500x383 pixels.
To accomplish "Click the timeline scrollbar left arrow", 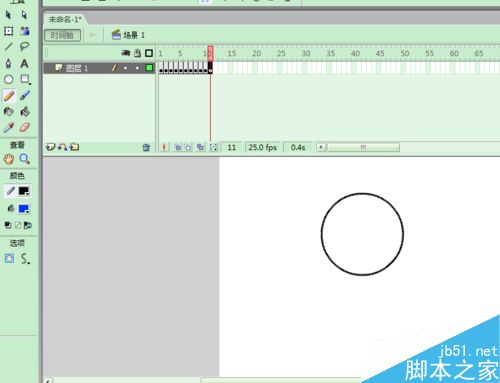I will tap(321, 147).
